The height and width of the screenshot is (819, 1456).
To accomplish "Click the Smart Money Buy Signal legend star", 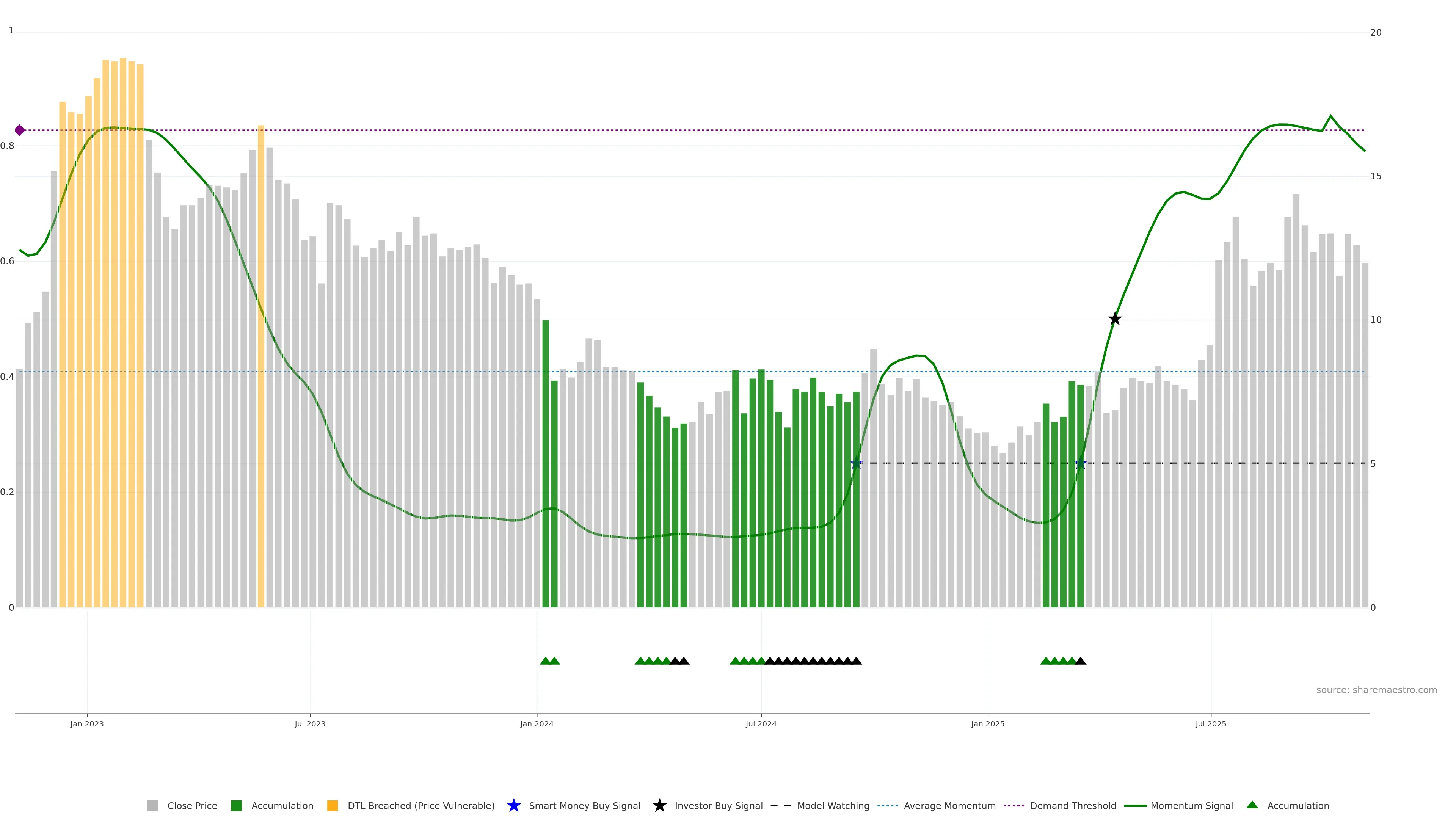I will [513, 805].
